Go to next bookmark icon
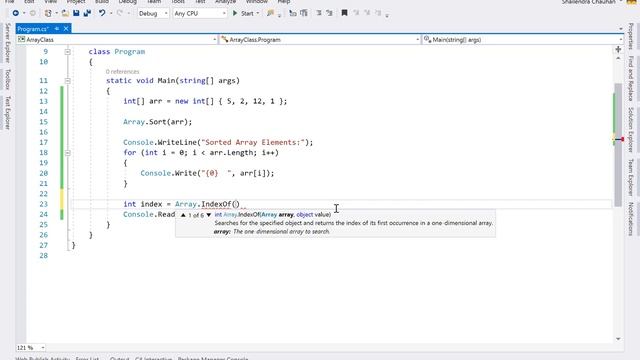 [x=367, y=13]
